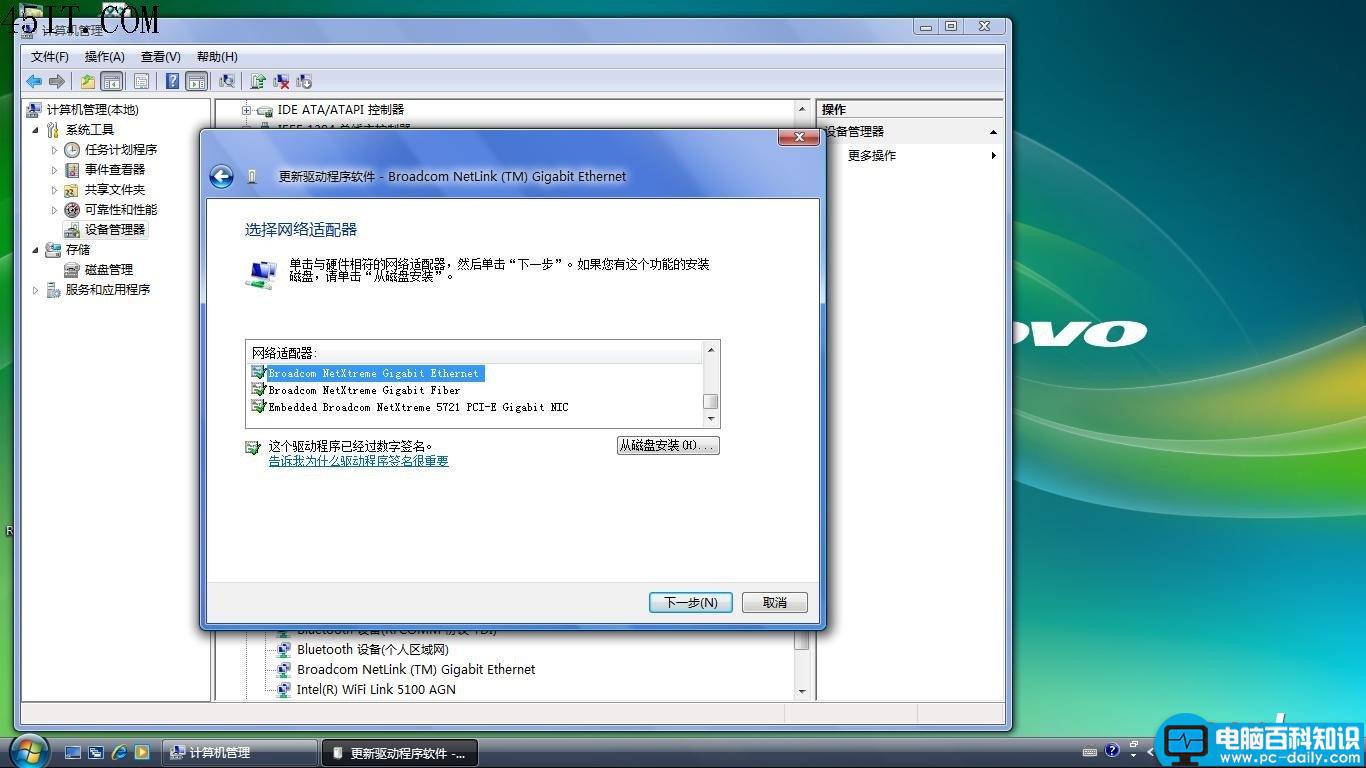1366x768 pixels.
Task: Open the 帮助(H) menu
Action: pyautogui.click(x=217, y=57)
